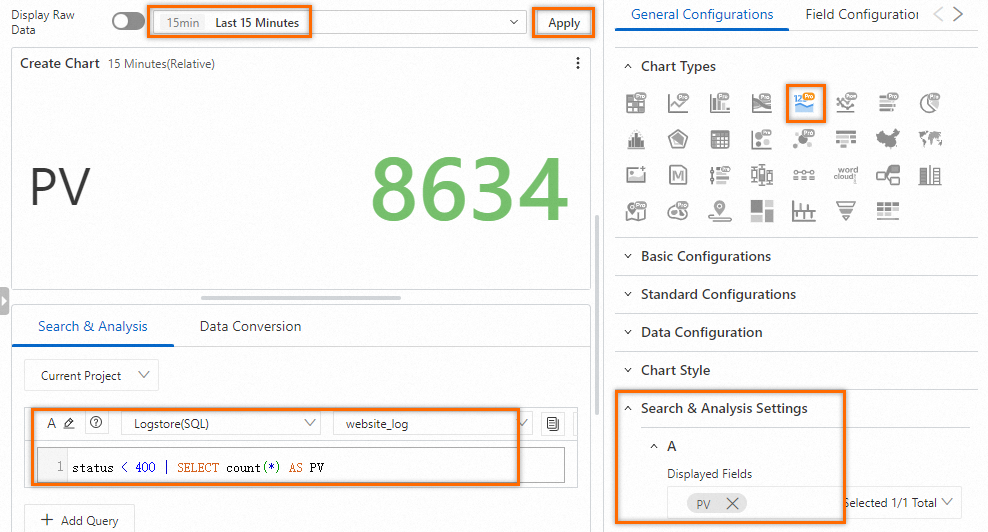Click the tab strip right arrow
988x532 pixels.
pyautogui.click(x=958, y=14)
